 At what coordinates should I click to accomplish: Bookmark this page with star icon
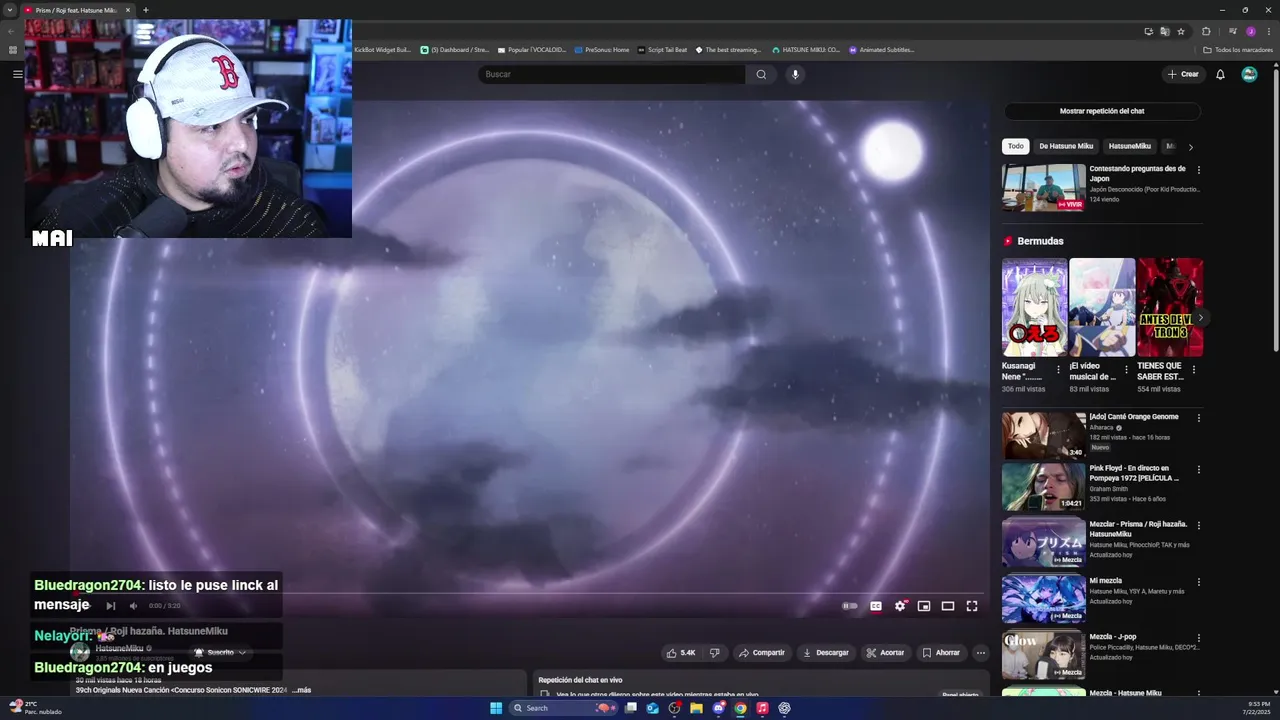pos(1181,31)
